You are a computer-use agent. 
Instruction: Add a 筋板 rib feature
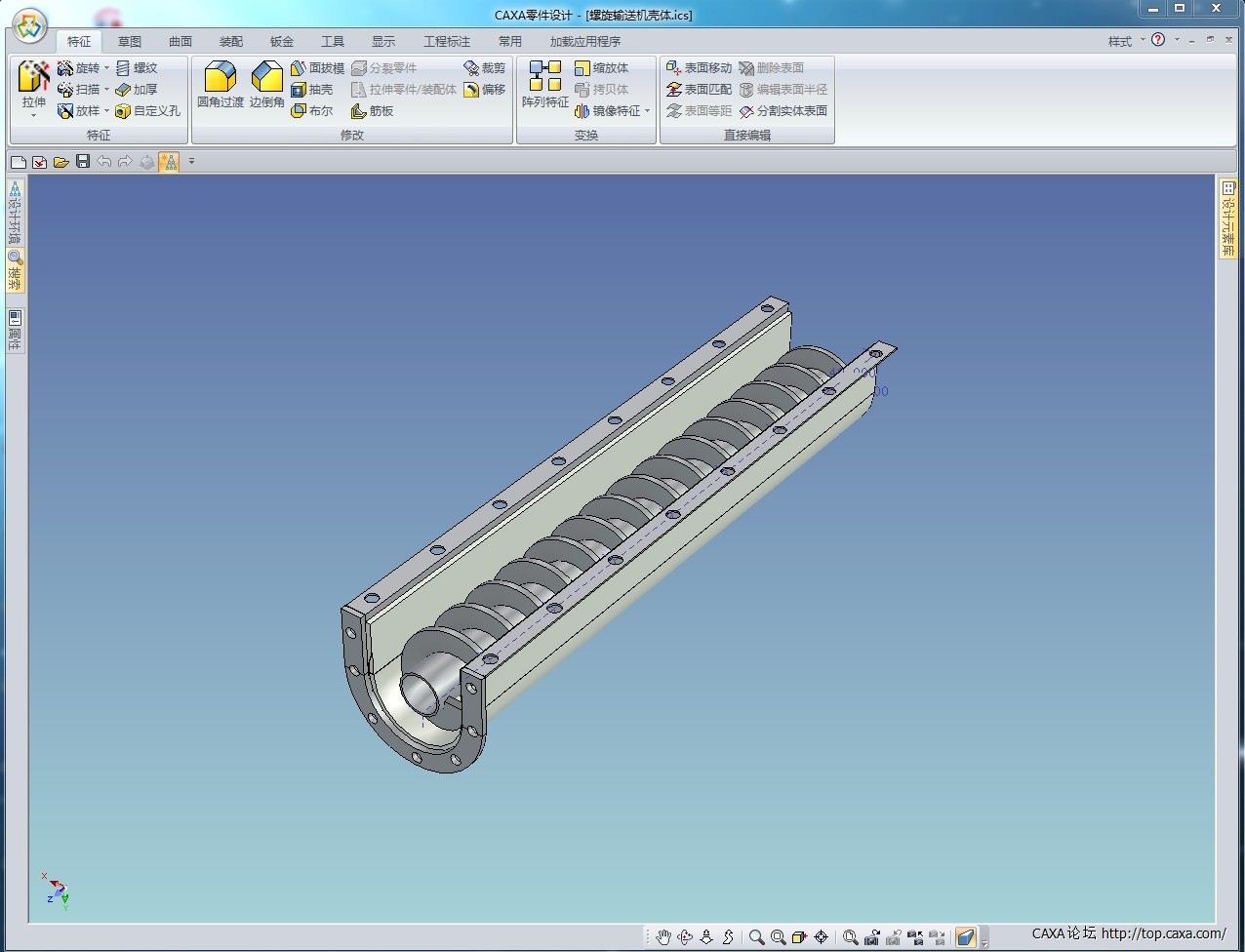click(373, 111)
